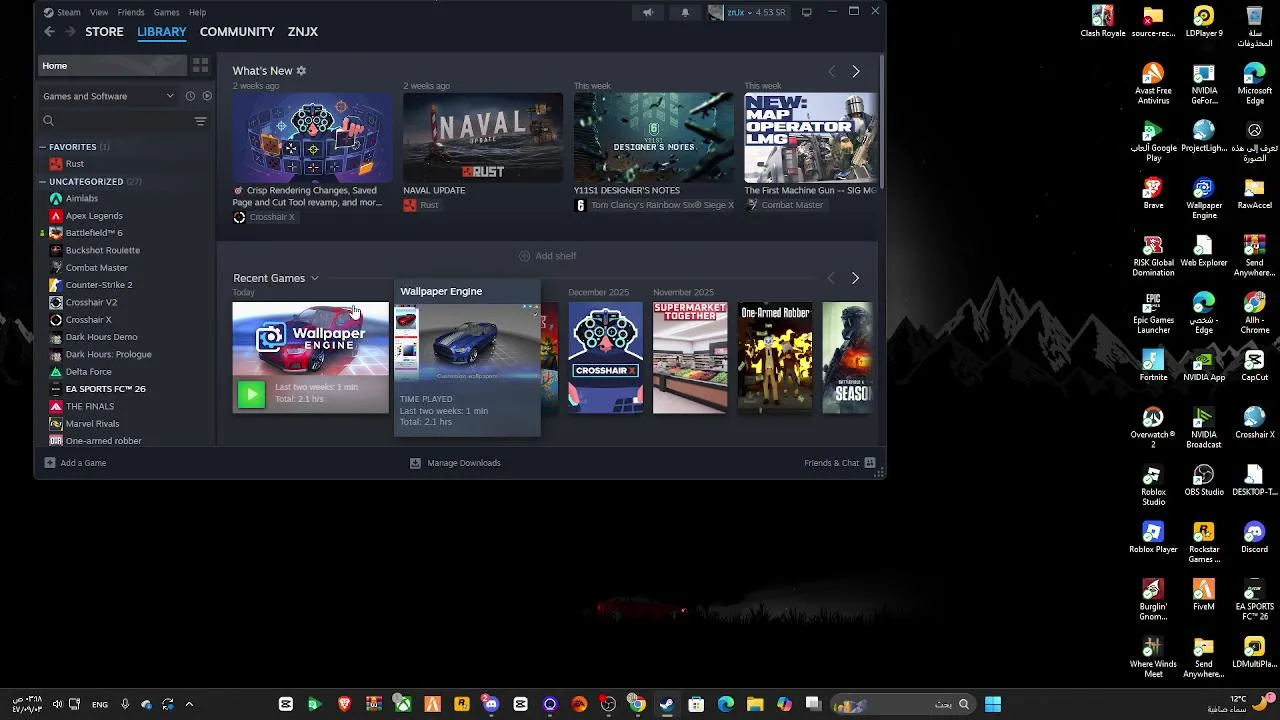Open the Friends menu
This screenshot has height=720, width=1280.
[131, 12]
